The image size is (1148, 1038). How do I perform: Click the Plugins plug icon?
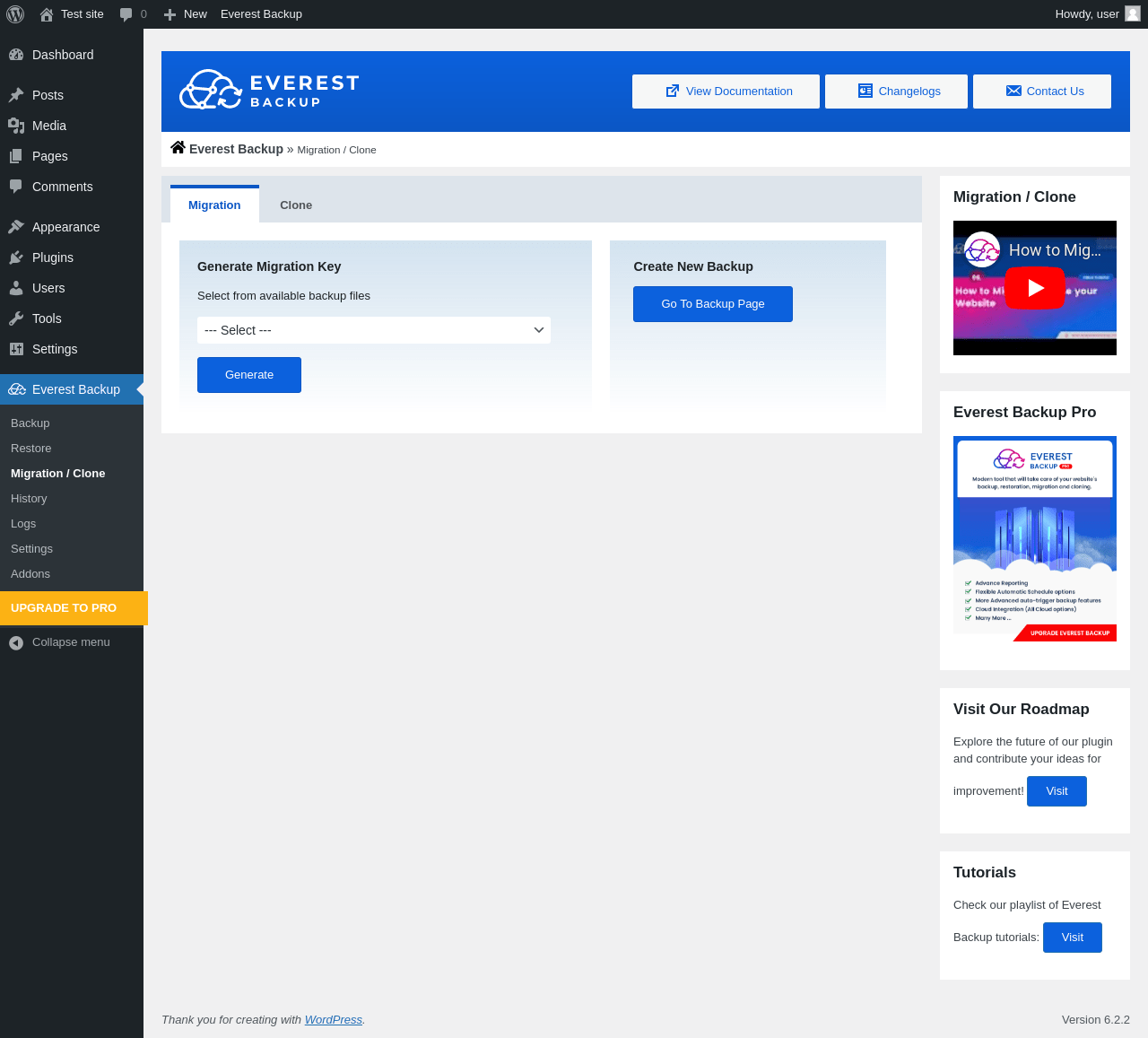(16, 257)
